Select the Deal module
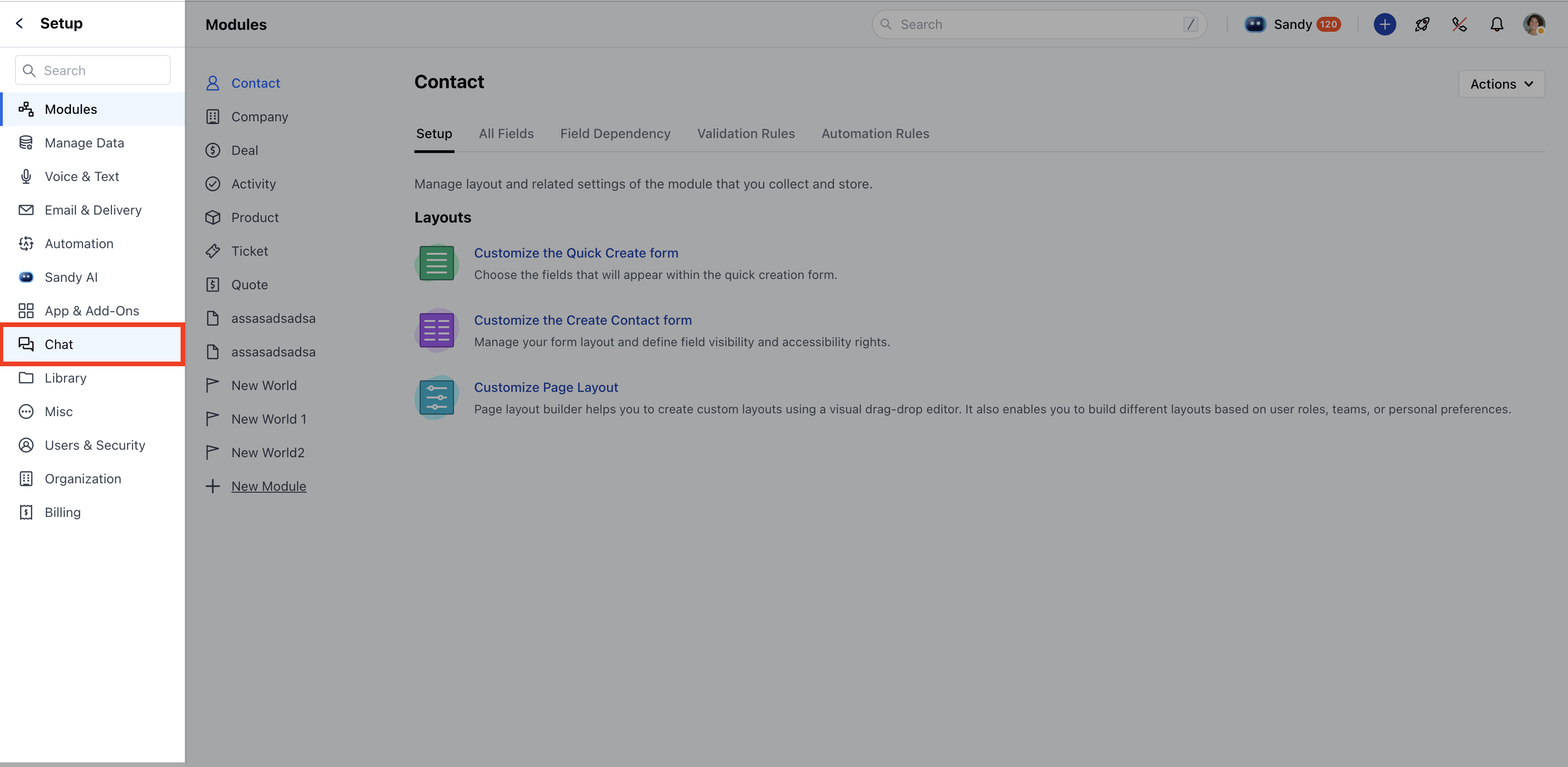 (x=244, y=150)
